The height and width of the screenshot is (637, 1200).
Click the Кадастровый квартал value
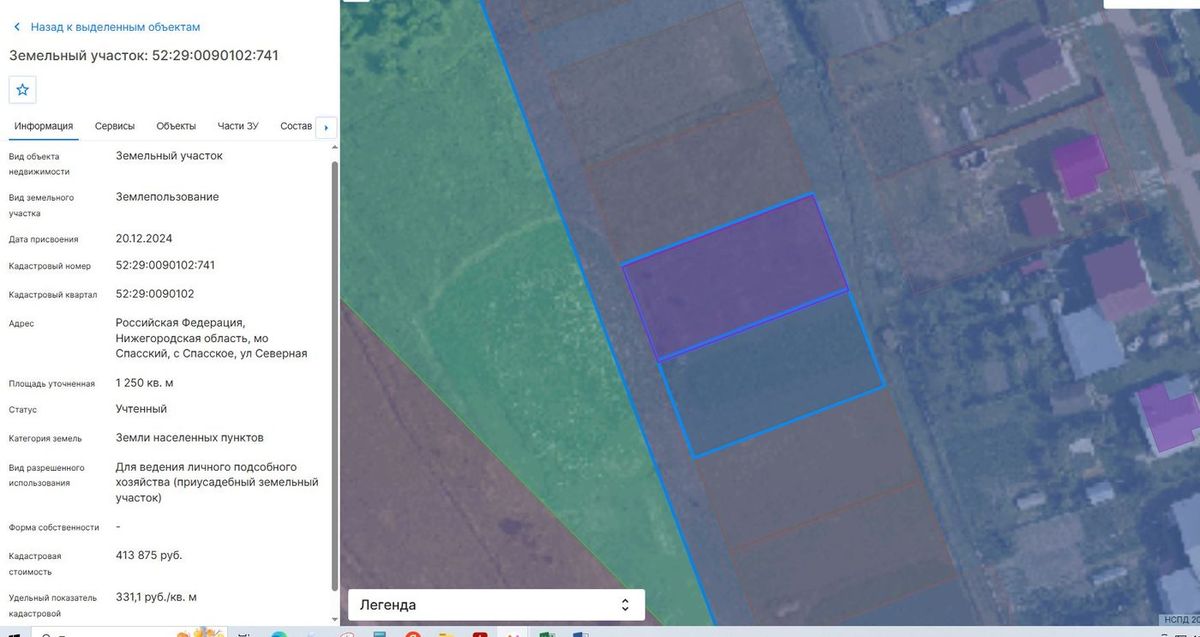click(155, 294)
